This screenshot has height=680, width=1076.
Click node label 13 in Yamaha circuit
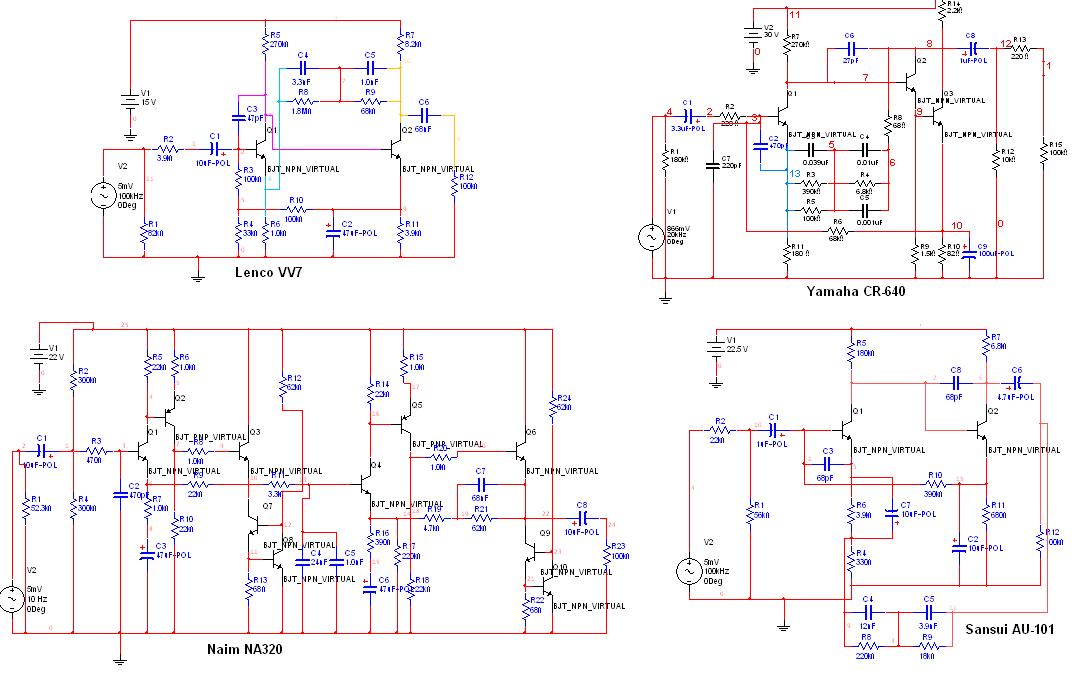tap(795, 174)
